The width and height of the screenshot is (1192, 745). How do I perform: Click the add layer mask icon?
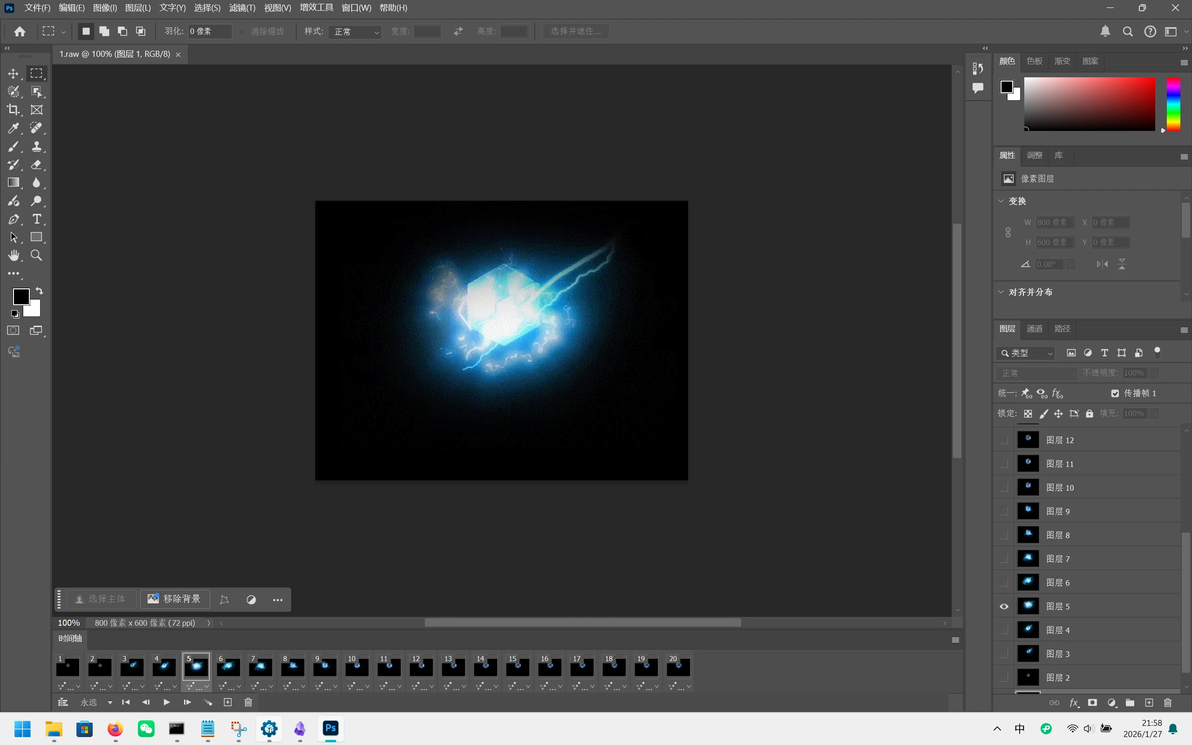[x=1092, y=702]
